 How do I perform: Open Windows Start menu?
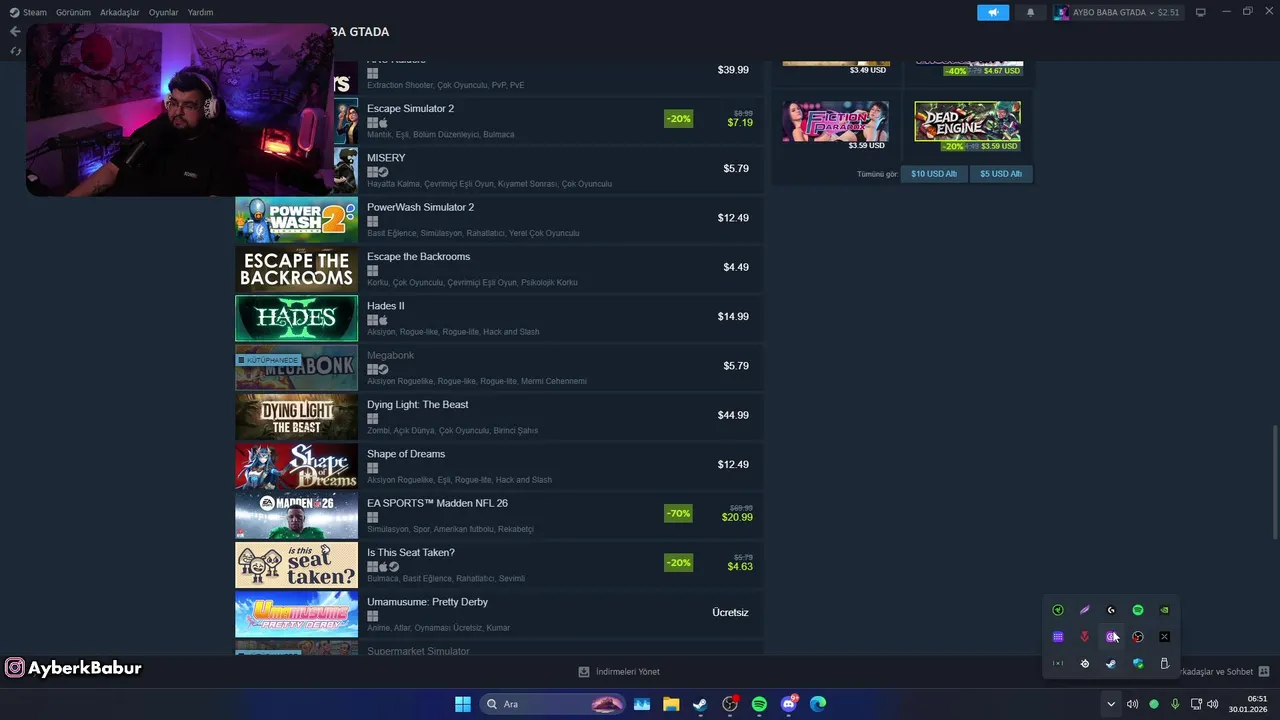point(463,704)
